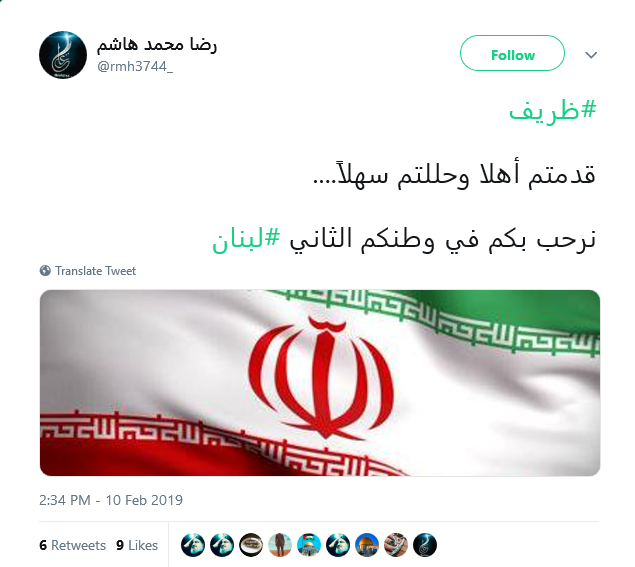
Task: Open the tweet timestamp 10 Feb 2019
Action: click(111, 500)
